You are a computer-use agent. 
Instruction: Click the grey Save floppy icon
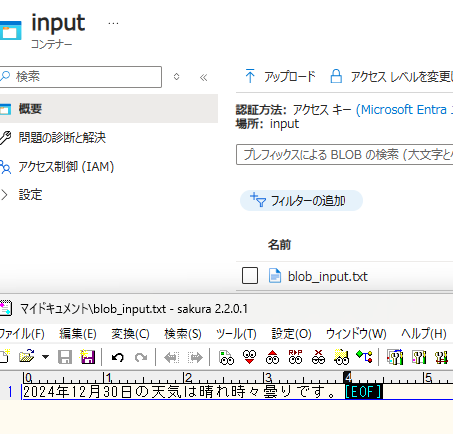pos(65,357)
